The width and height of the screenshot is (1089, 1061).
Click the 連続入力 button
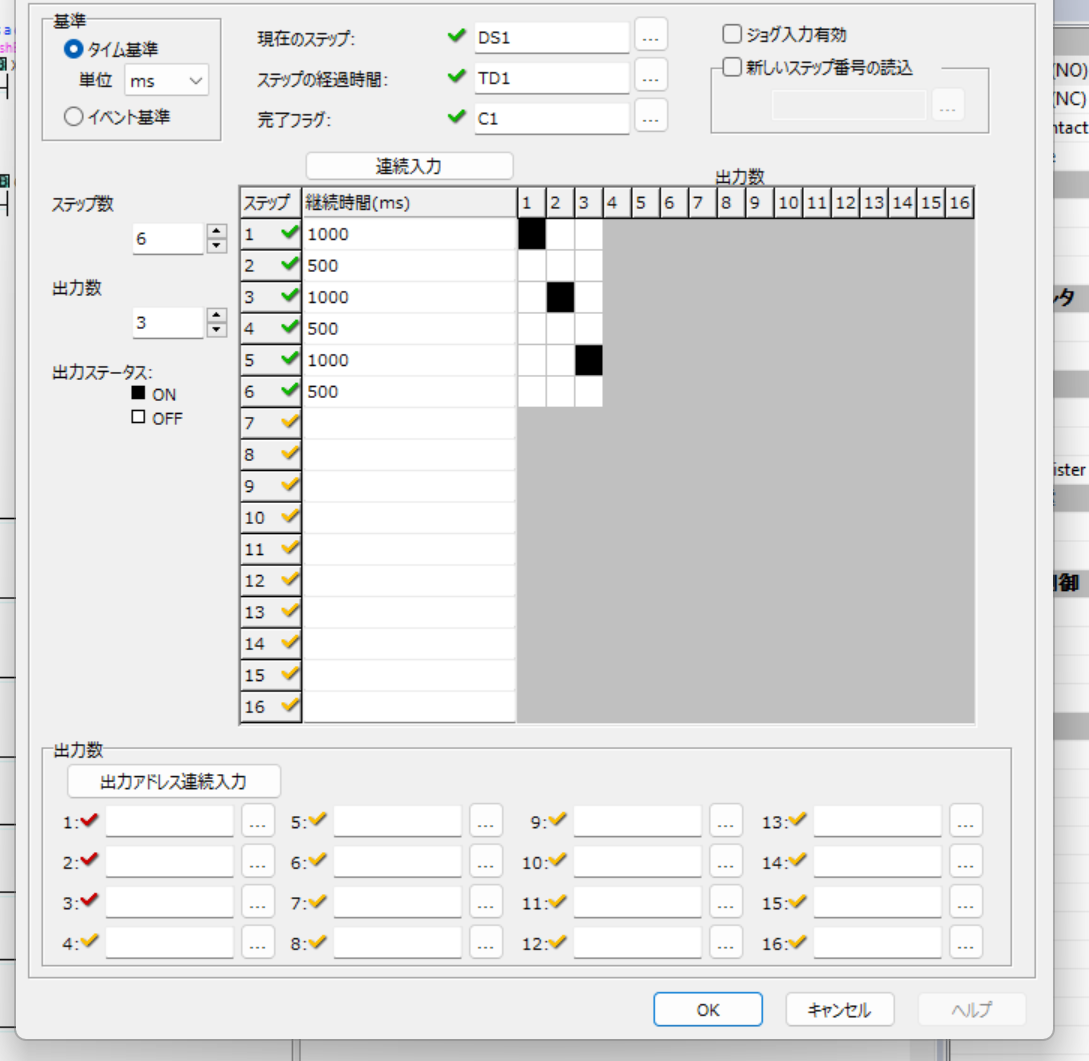(x=410, y=166)
